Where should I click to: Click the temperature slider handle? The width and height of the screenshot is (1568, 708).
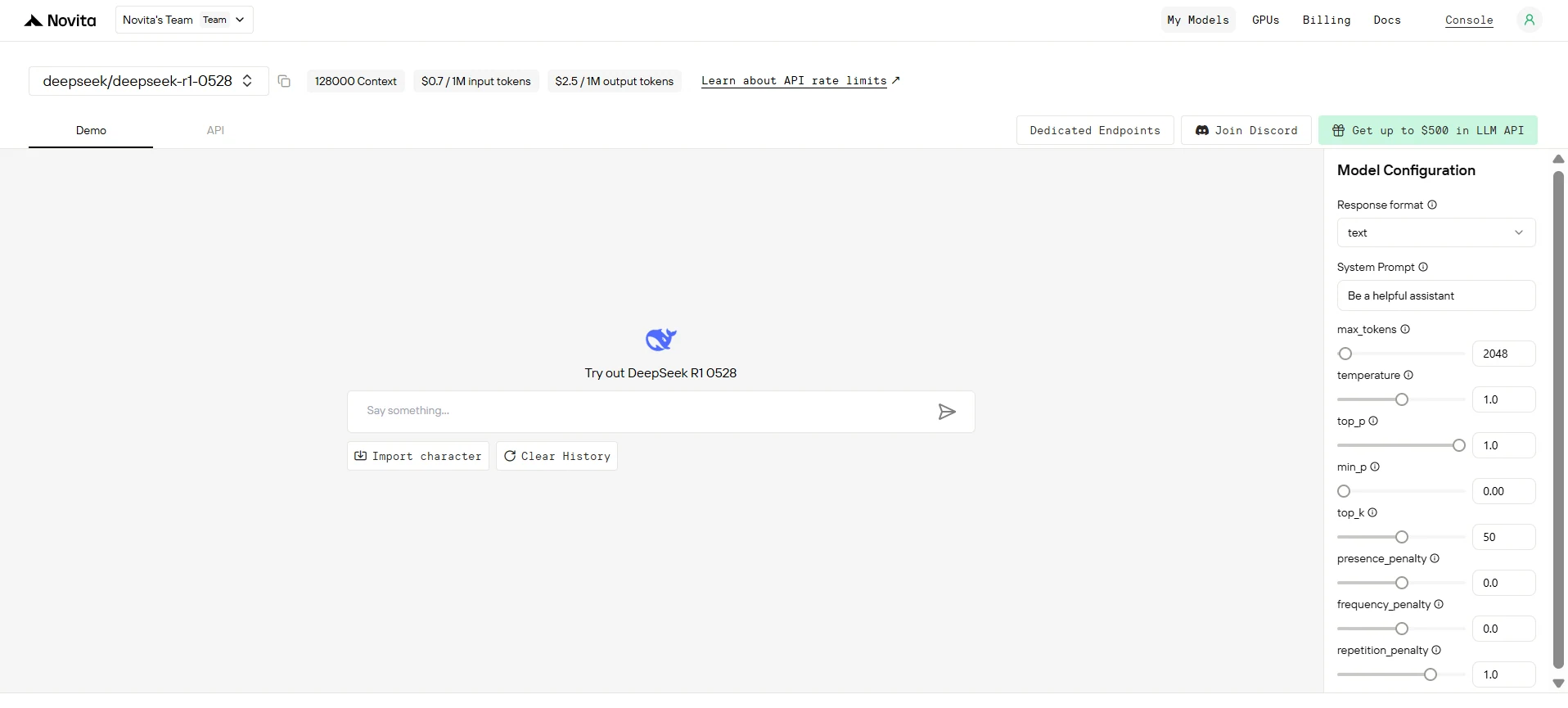[x=1402, y=399]
